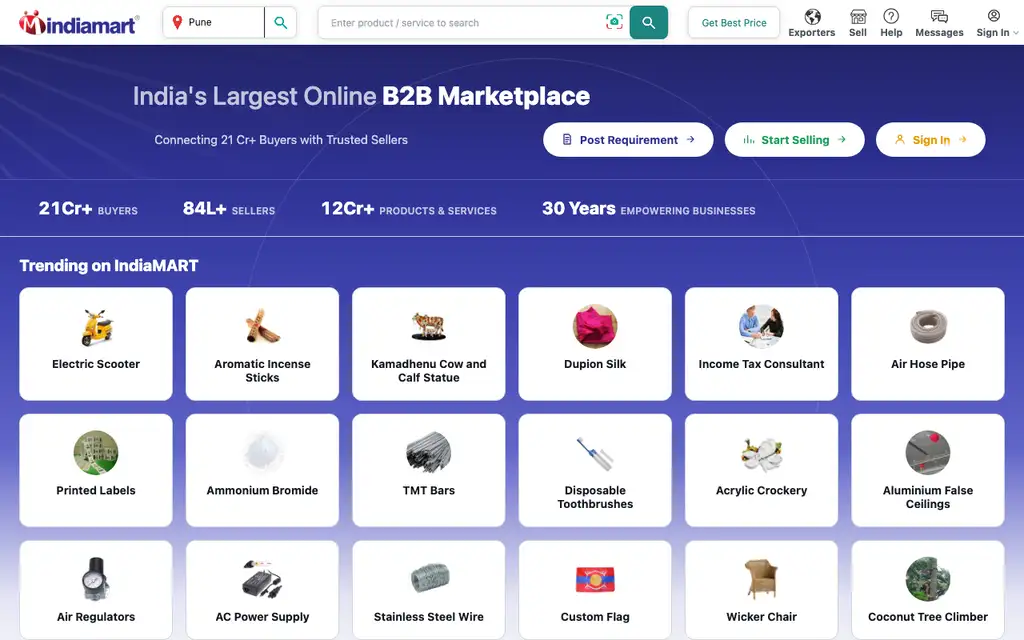Click the location search magnifier icon

click(281, 22)
